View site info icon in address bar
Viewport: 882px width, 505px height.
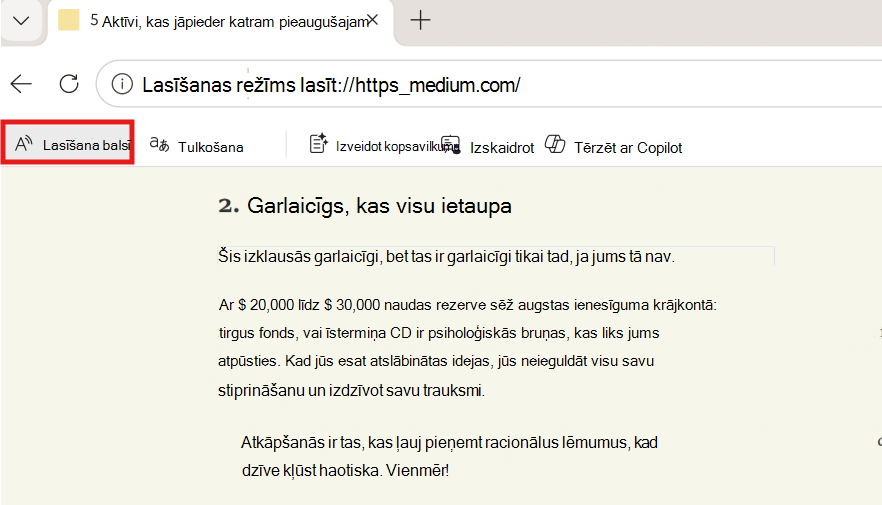122,84
